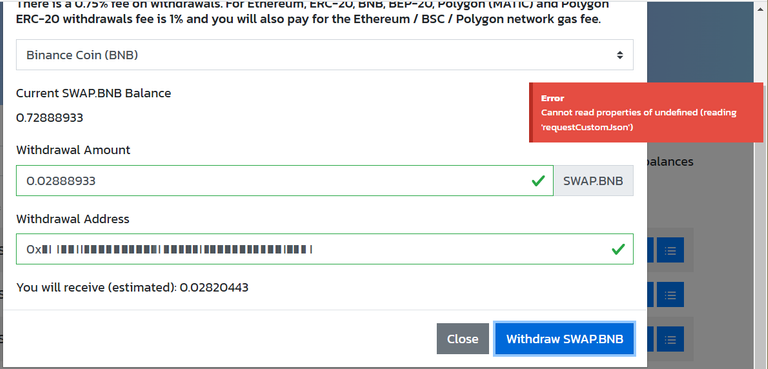768x369 pixels.
Task: Click the Withdrawal Address label
Action: point(72,219)
